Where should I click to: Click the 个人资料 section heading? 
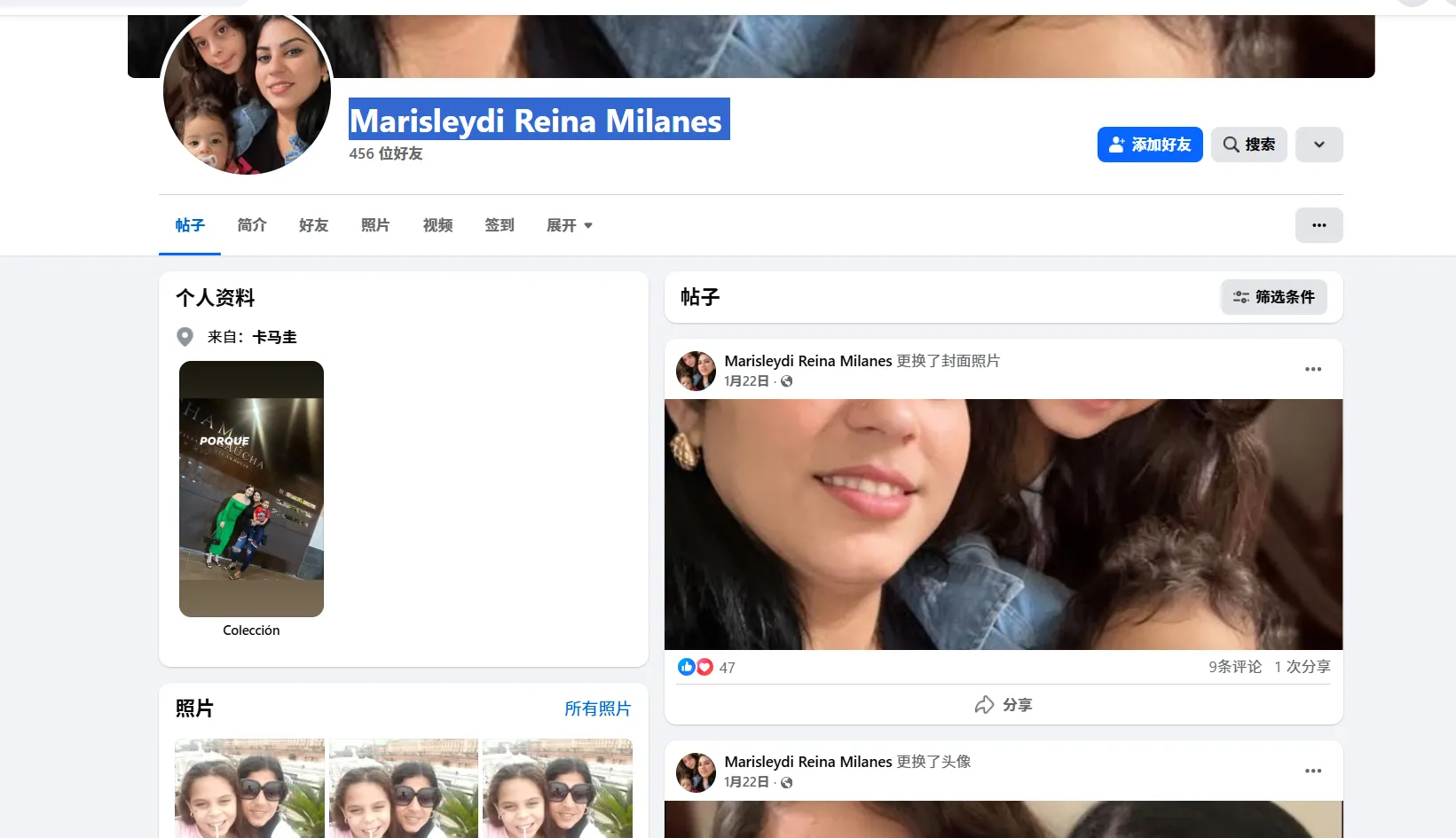point(216,298)
